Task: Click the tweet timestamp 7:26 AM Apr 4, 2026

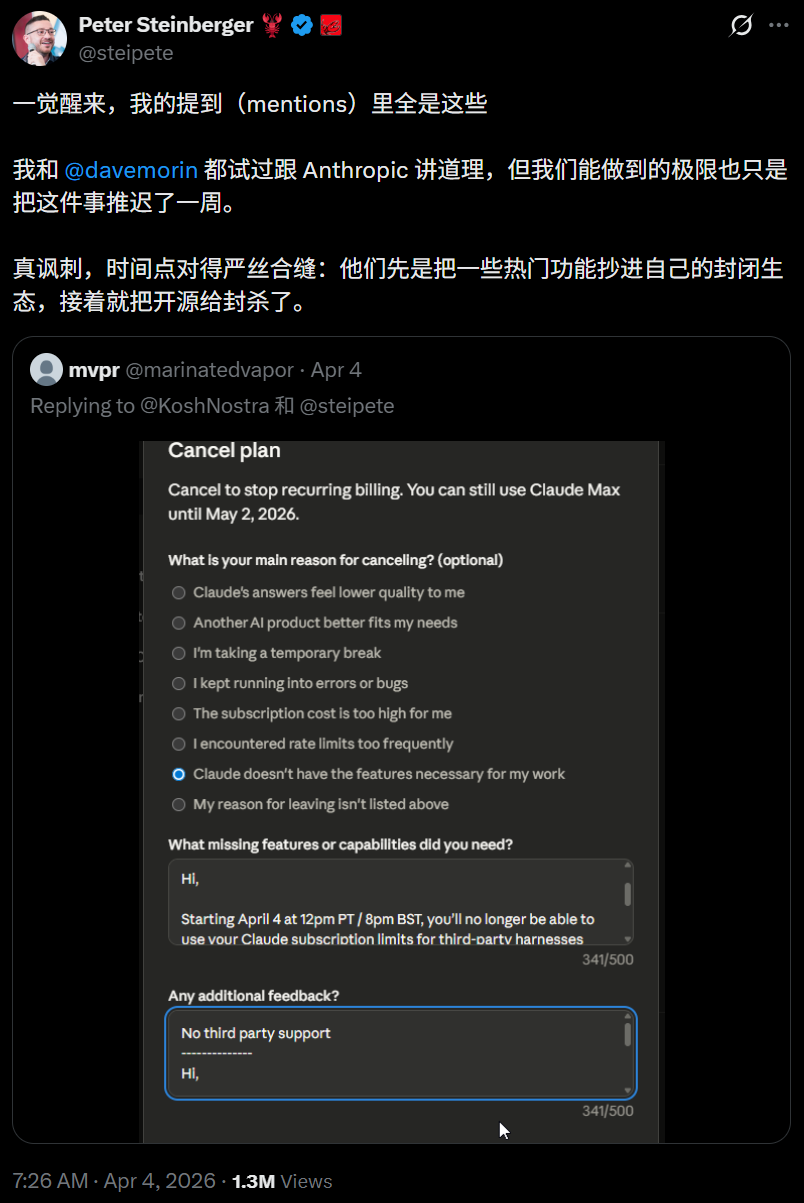Action: pos(114,1181)
